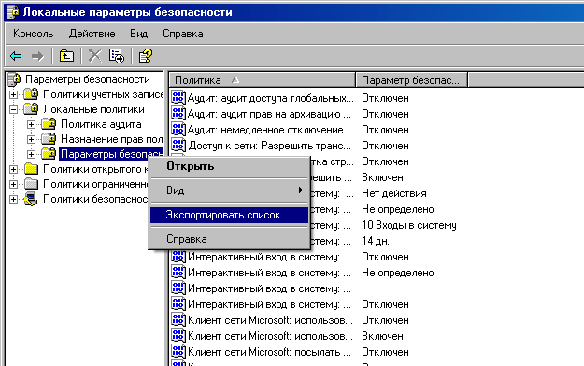Click the 14 дн. value
Screen dimensions: 584x366
[x=376, y=241]
